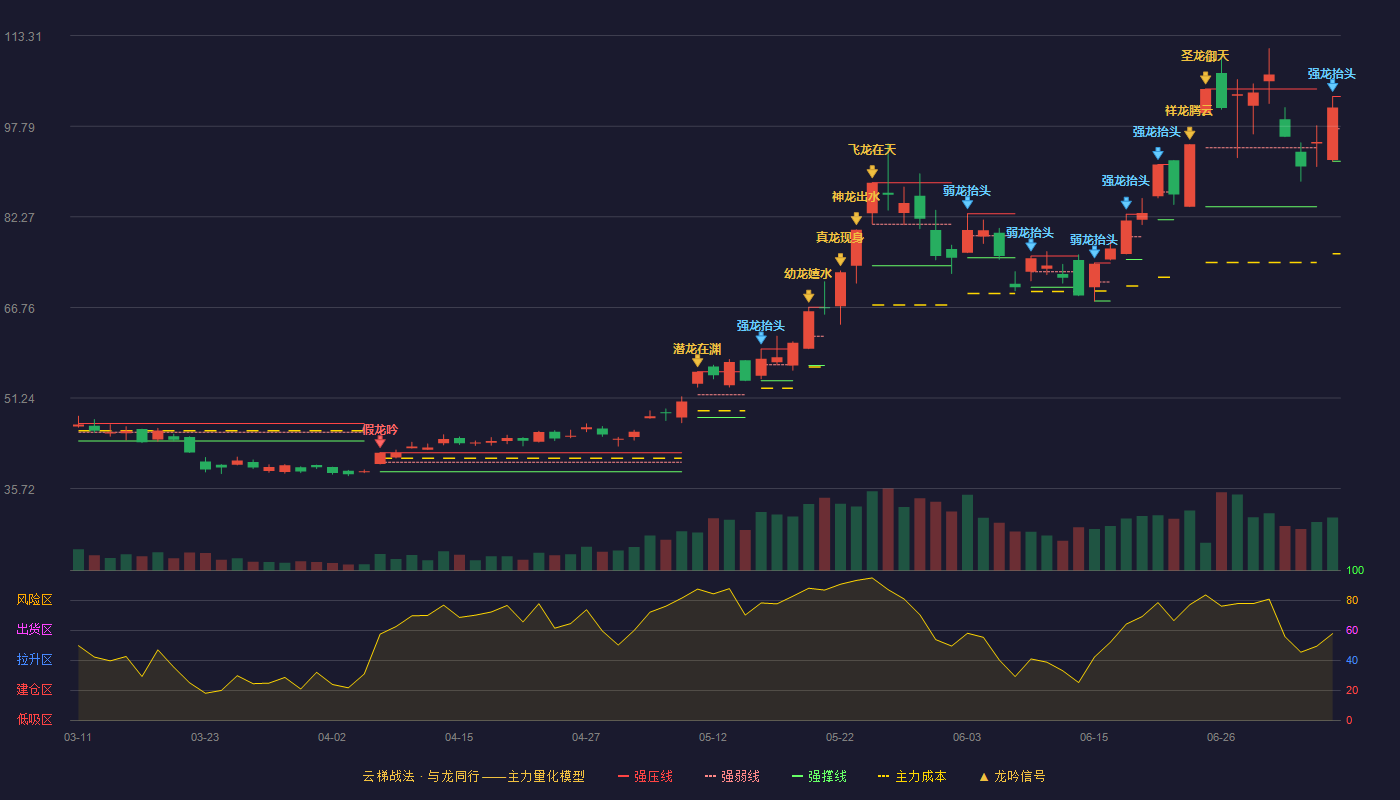Click the 03-11 date label

[x=78, y=737]
